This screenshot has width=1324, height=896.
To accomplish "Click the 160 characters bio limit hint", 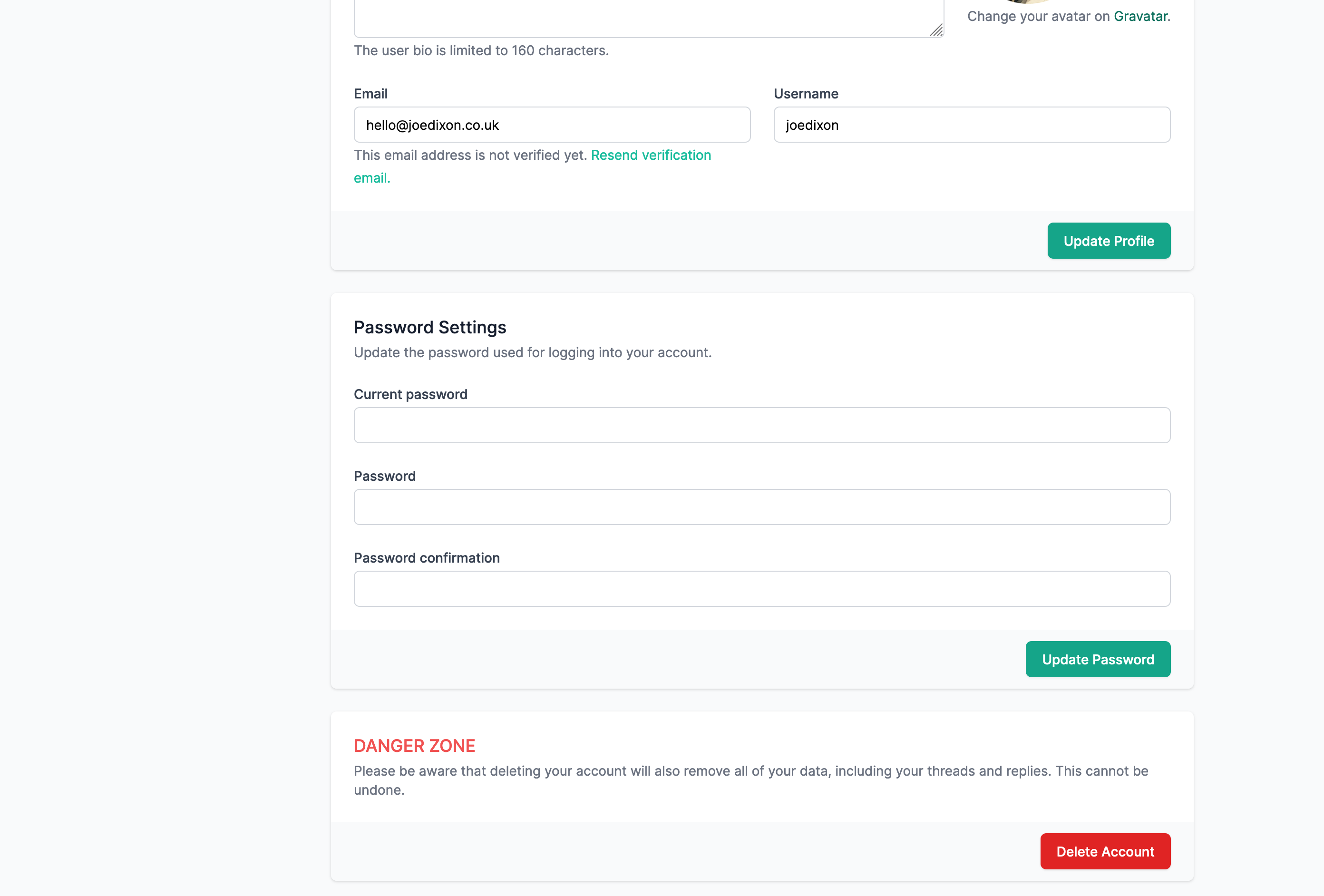I will [x=481, y=51].
